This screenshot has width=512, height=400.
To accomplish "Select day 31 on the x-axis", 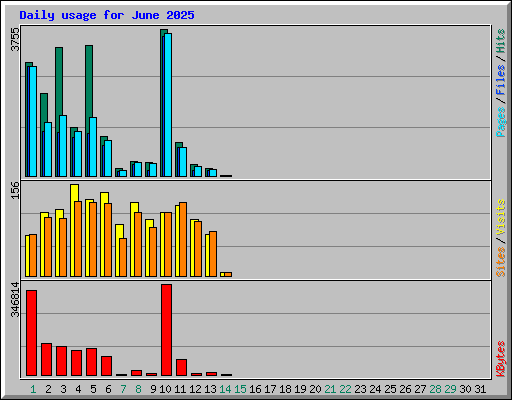I will coord(480,389).
